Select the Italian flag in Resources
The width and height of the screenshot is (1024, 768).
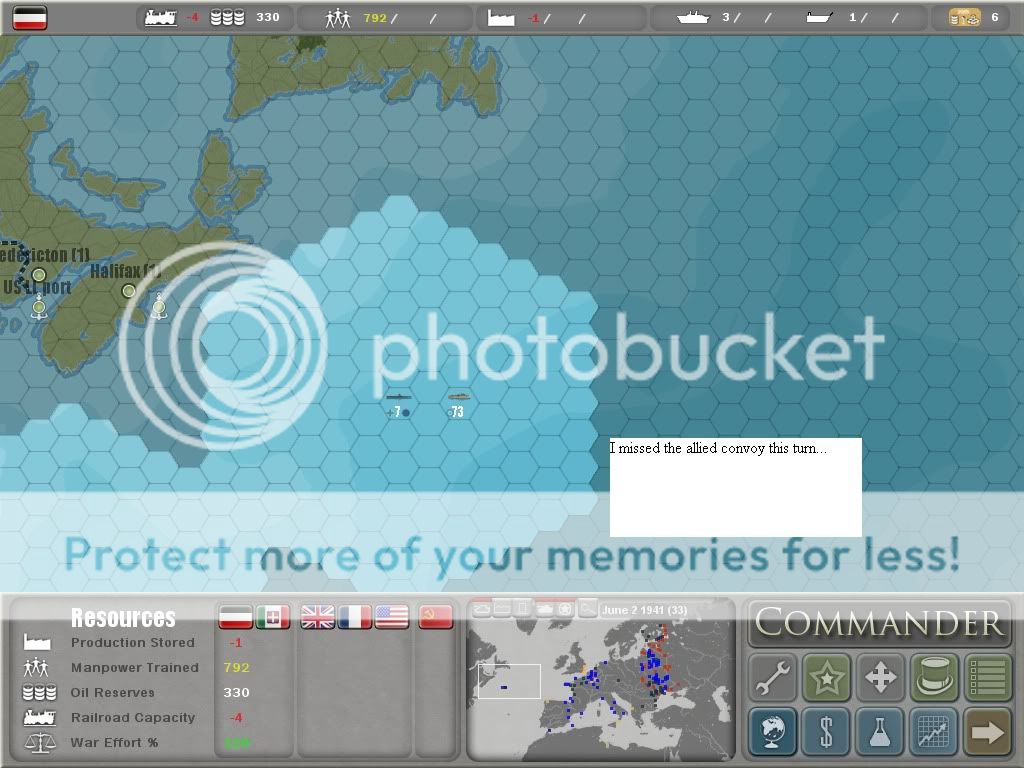(x=273, y=617)
